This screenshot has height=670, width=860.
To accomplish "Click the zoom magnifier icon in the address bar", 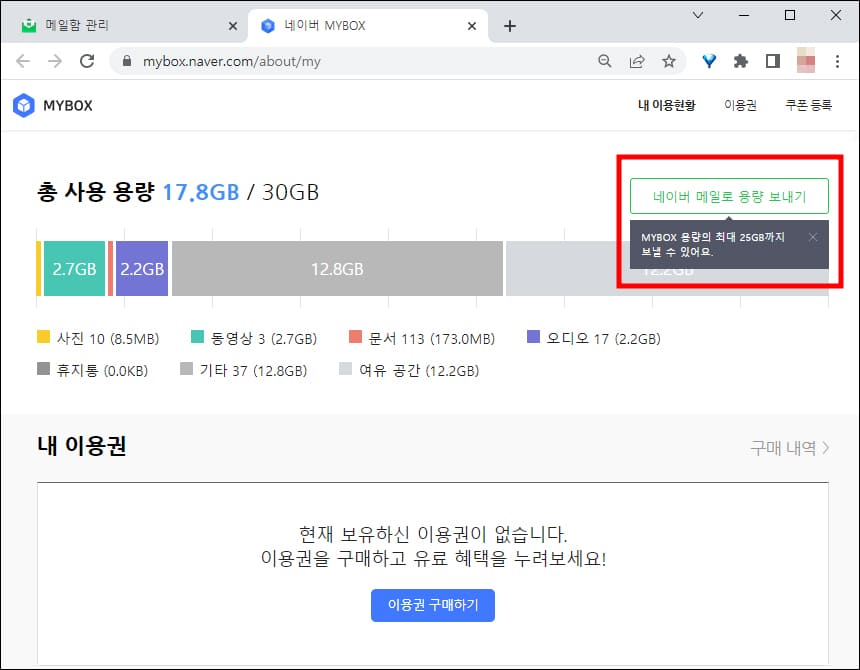I will click(x=604, y=61).
